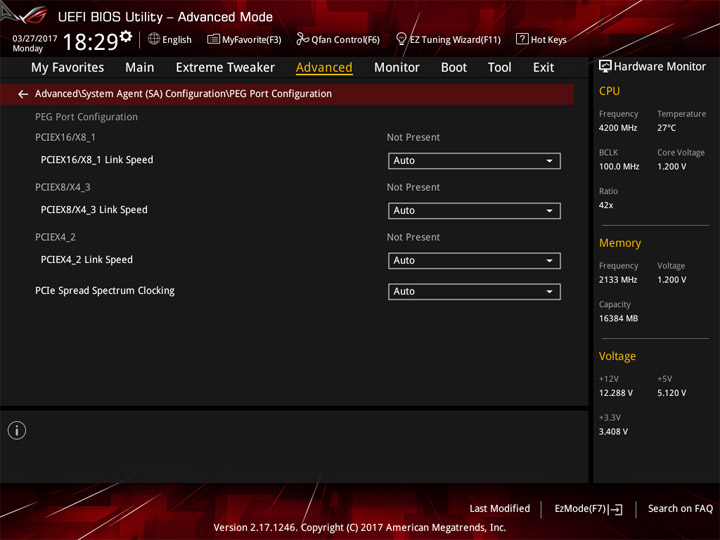Click memory frequency 2133 MHz
This screenshot has height=540, width=720.
pyautogui.click(x=618, y=280)
